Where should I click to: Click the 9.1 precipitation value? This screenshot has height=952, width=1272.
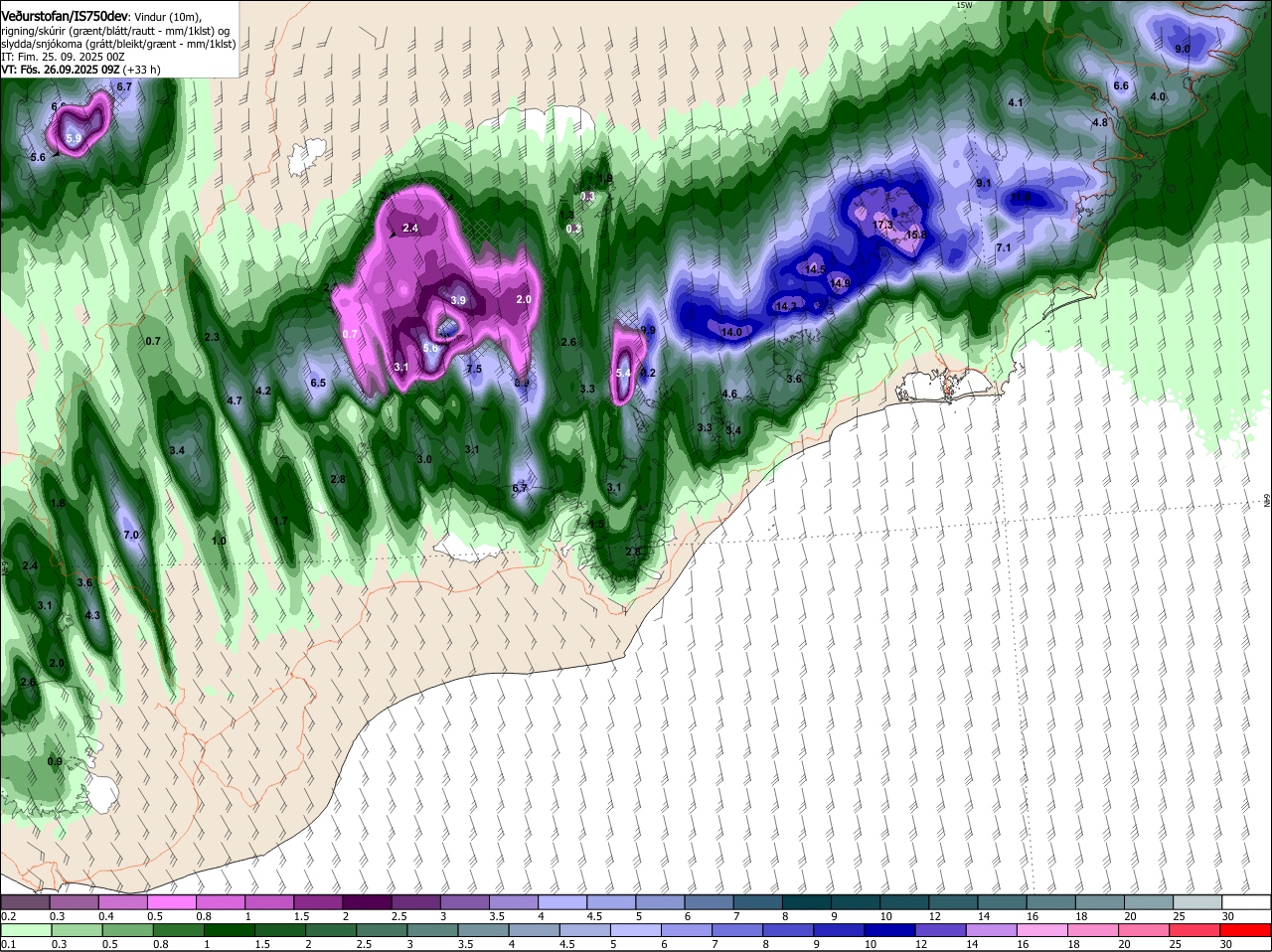tap(984, 184)
